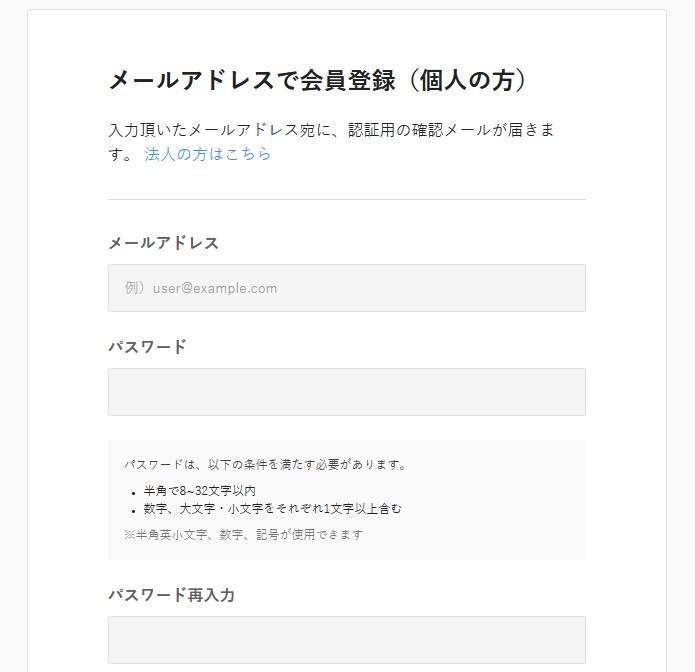This screenshot has width=695, height=672.
Task: Click the パスワード再入力 field label
Action: pyautogui.click(x=171, y=595)
